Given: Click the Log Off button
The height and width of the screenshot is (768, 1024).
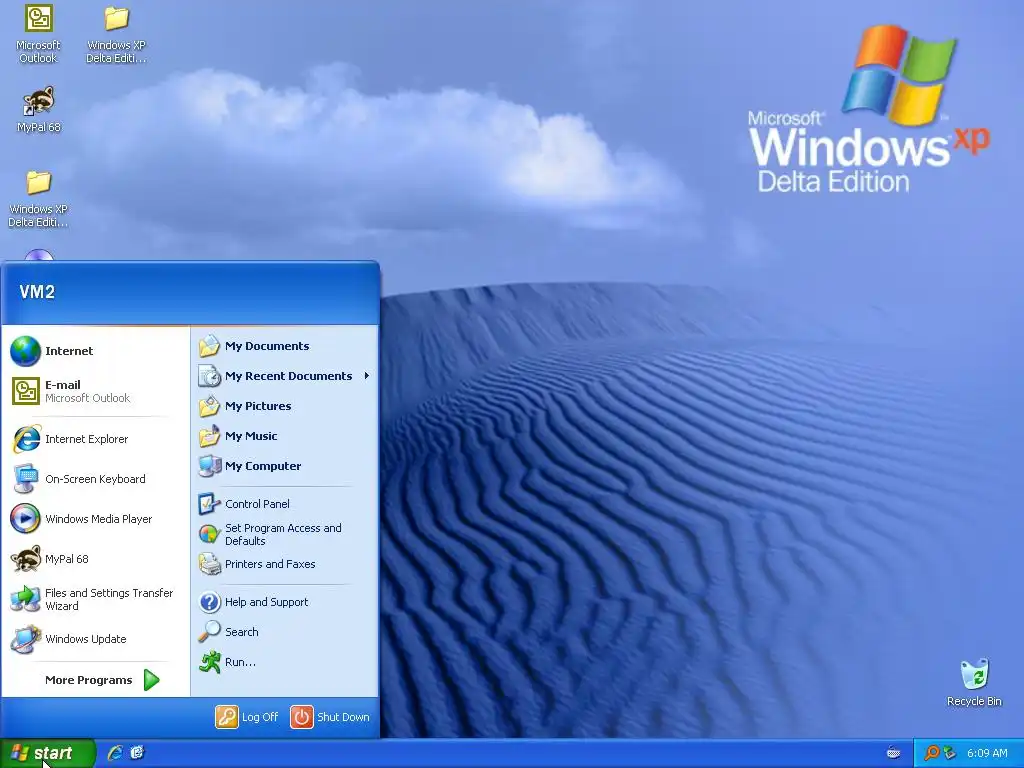Looking at the screenshot, I should 247,717.
